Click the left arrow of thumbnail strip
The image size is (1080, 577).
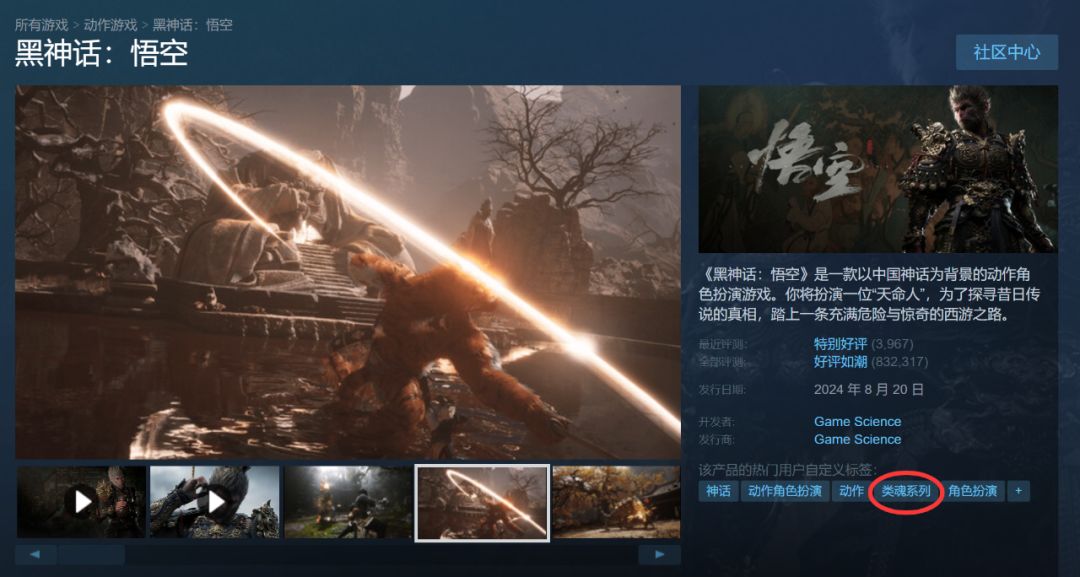(35, 554)
